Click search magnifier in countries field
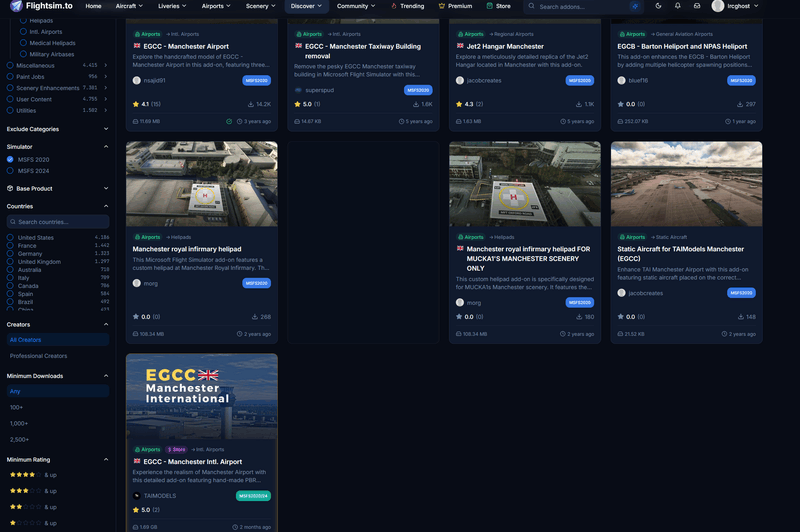The height and width of the screenshot is (532, 800). [x=12, y=222]
